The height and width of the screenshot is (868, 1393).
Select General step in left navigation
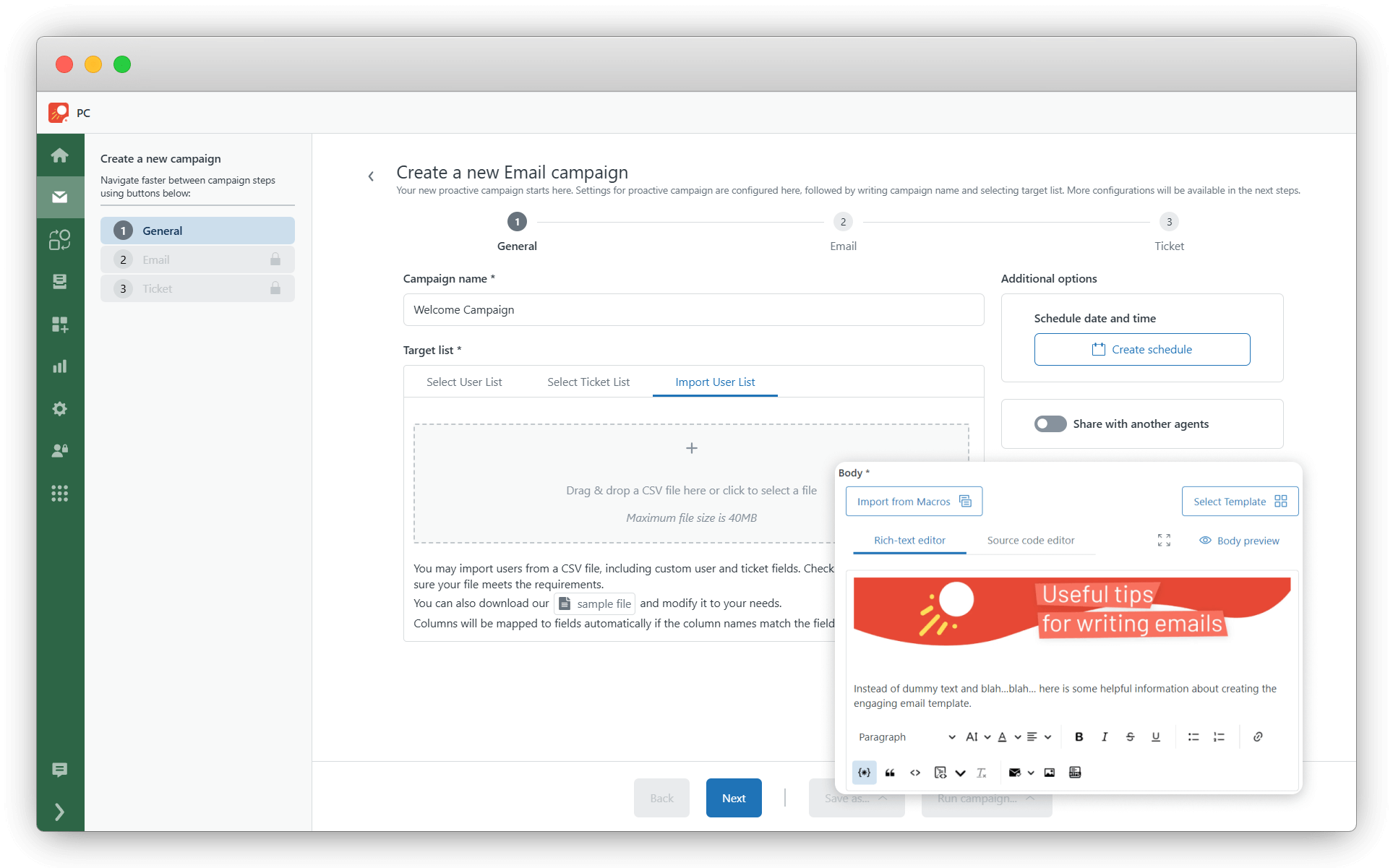[x=197, y=231]
